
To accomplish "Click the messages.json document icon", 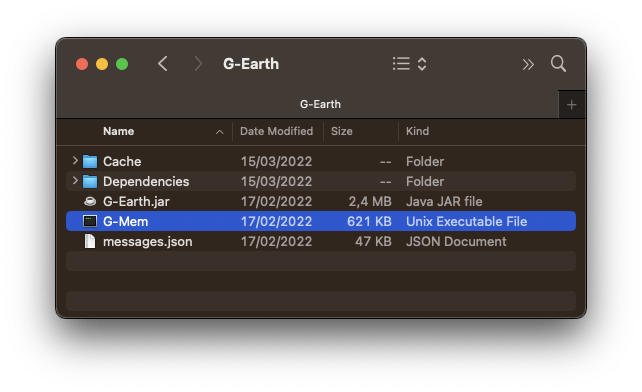I will [x=90, y=241].
